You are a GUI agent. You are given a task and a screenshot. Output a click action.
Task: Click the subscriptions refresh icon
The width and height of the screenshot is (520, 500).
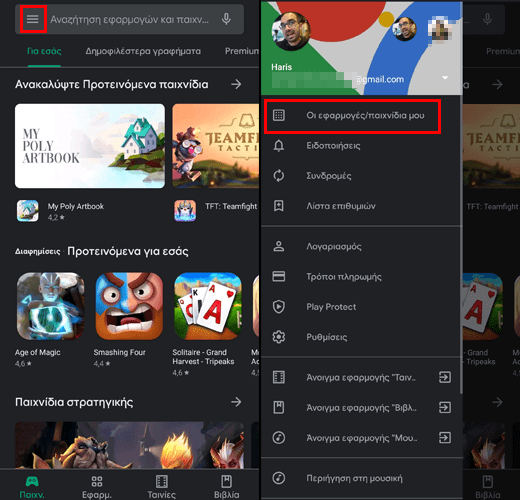(279, 176)
